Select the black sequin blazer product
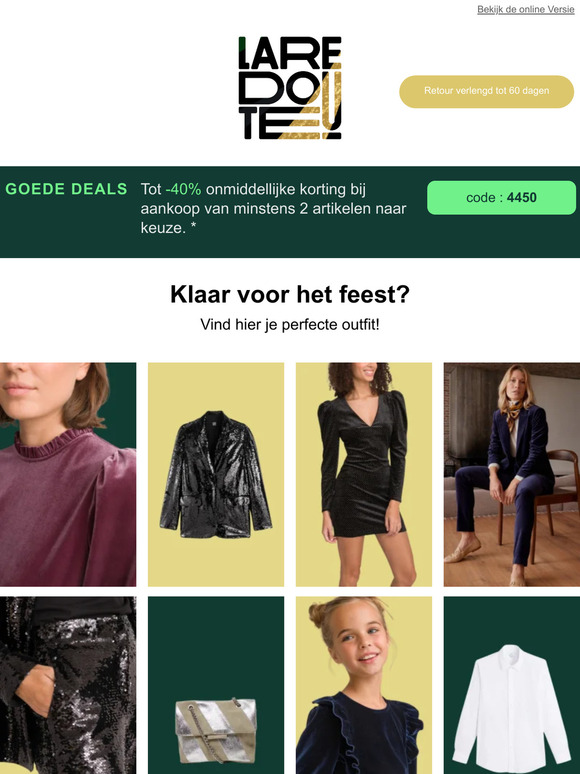Viewport: 580px width, 774px height. (216, 474)
